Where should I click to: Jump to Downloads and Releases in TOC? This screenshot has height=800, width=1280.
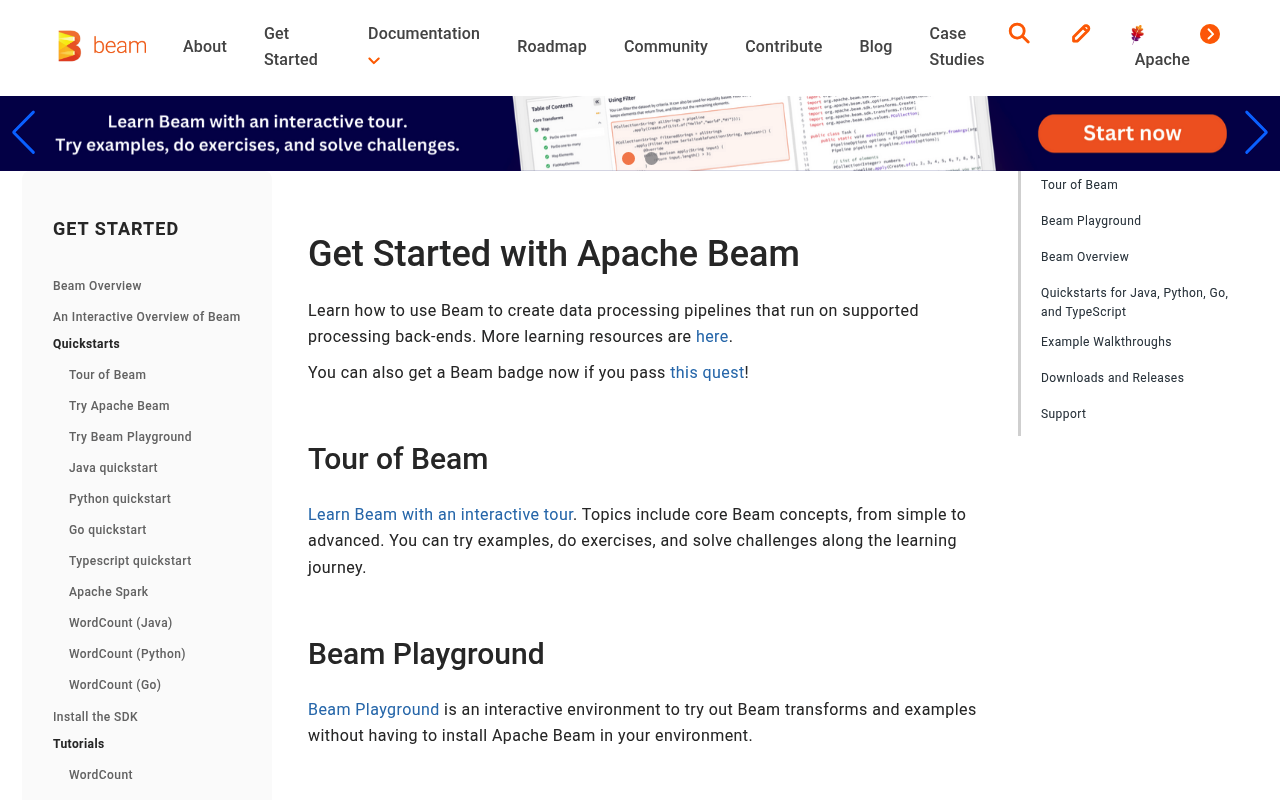point(1112,378)
